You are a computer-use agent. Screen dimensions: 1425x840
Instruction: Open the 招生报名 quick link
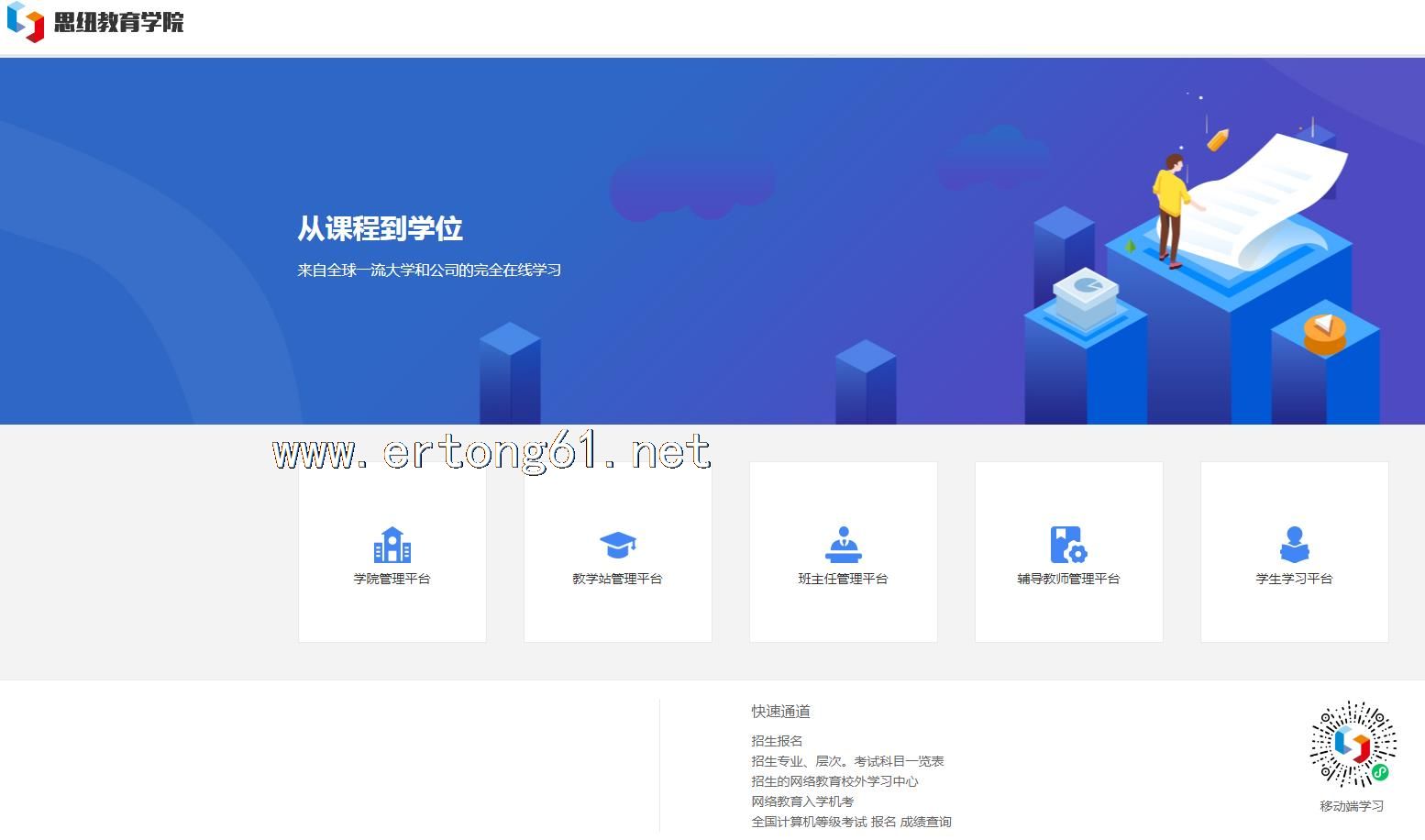(x=777, y=741)
